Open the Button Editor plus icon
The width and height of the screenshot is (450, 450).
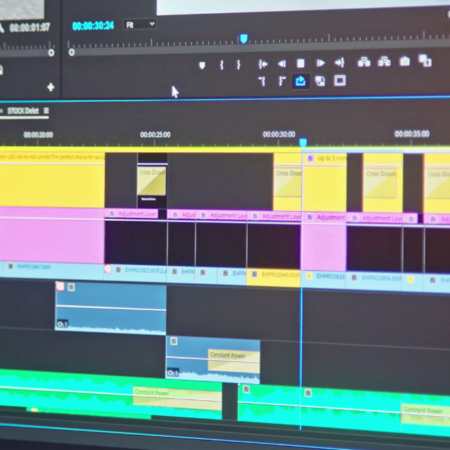tap(51, 87)
